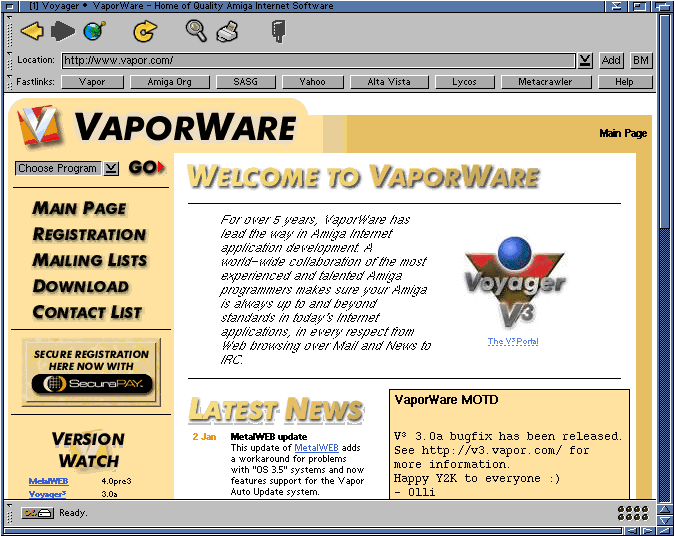
Task: Click the window zoom gadget
Action: pyautogui.click(x=640, y=6)
